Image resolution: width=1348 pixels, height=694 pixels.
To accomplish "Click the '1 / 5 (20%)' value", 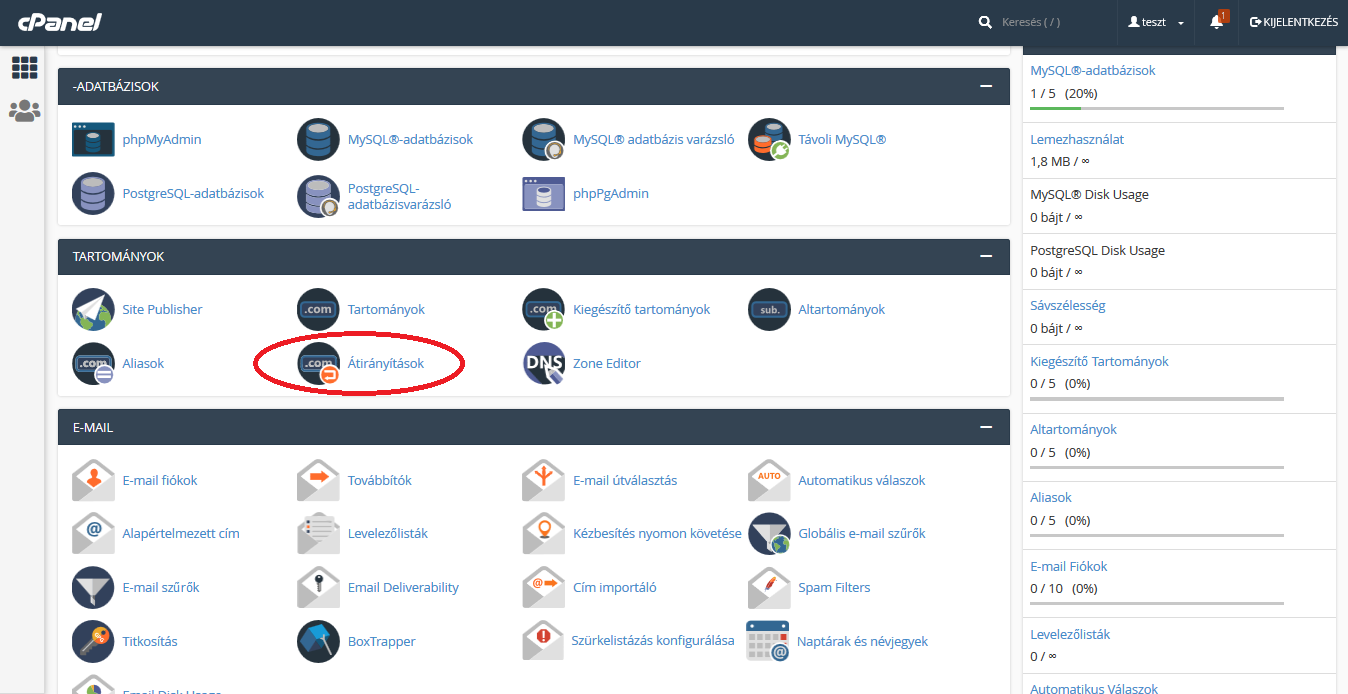I will (x=1064, y=93).
